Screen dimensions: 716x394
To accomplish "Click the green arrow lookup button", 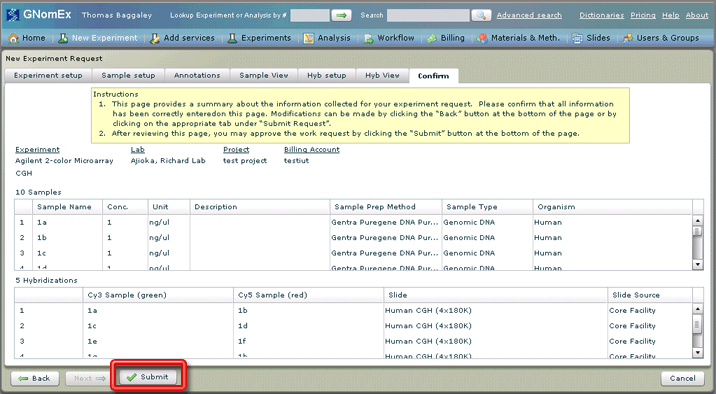I will pos(342,16).
